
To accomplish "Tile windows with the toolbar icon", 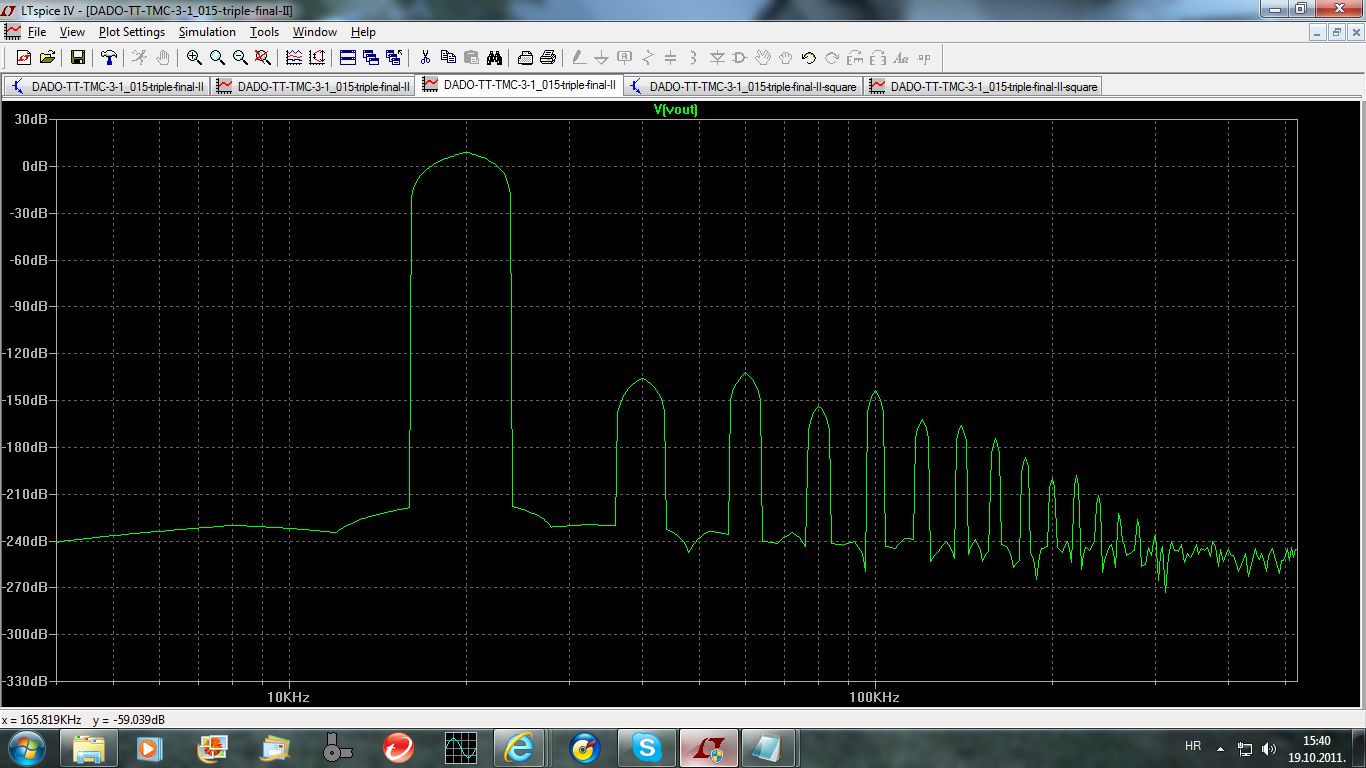I will click(x=348, y=58).
